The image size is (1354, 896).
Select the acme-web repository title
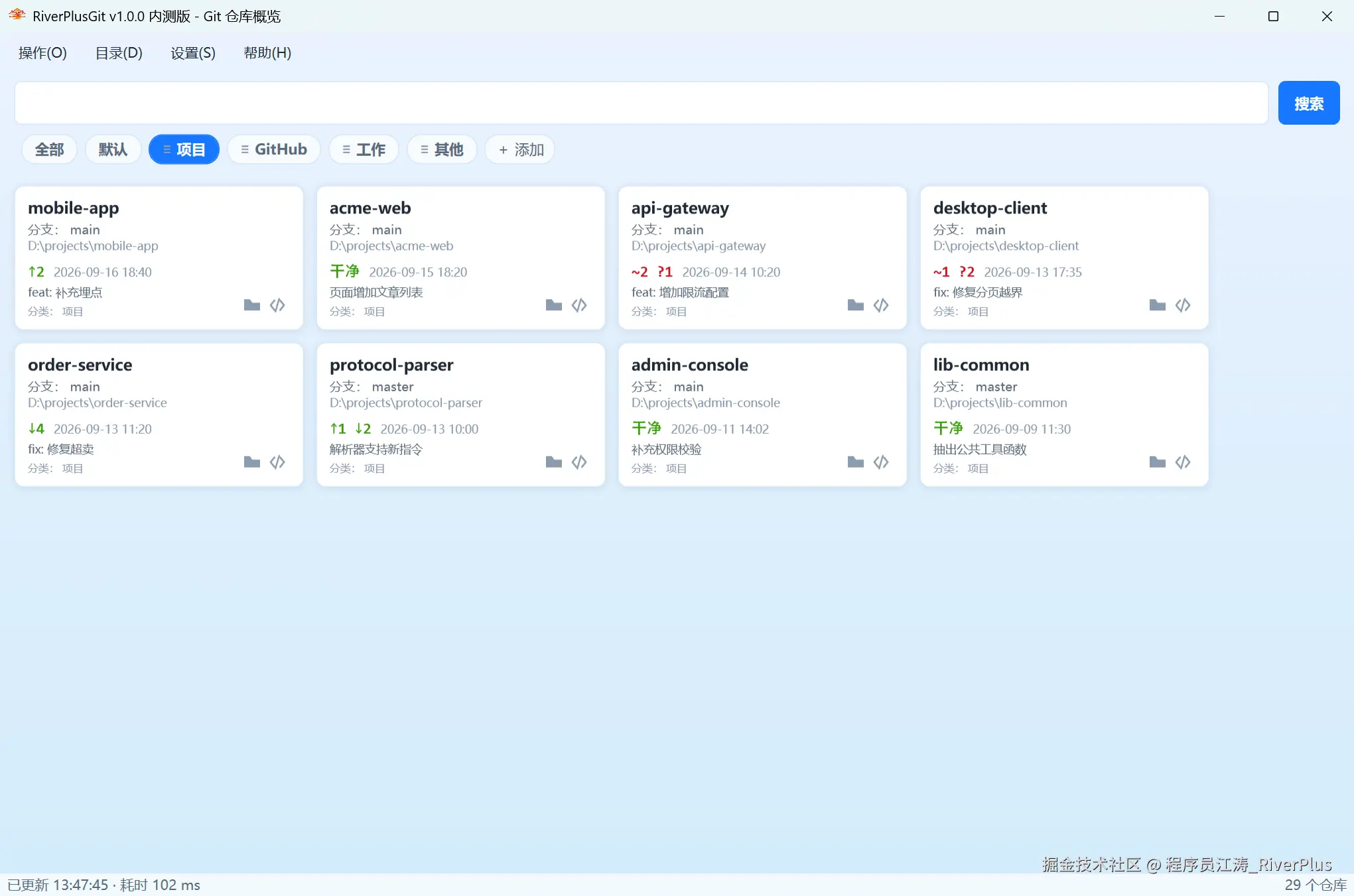pos(370,208)
